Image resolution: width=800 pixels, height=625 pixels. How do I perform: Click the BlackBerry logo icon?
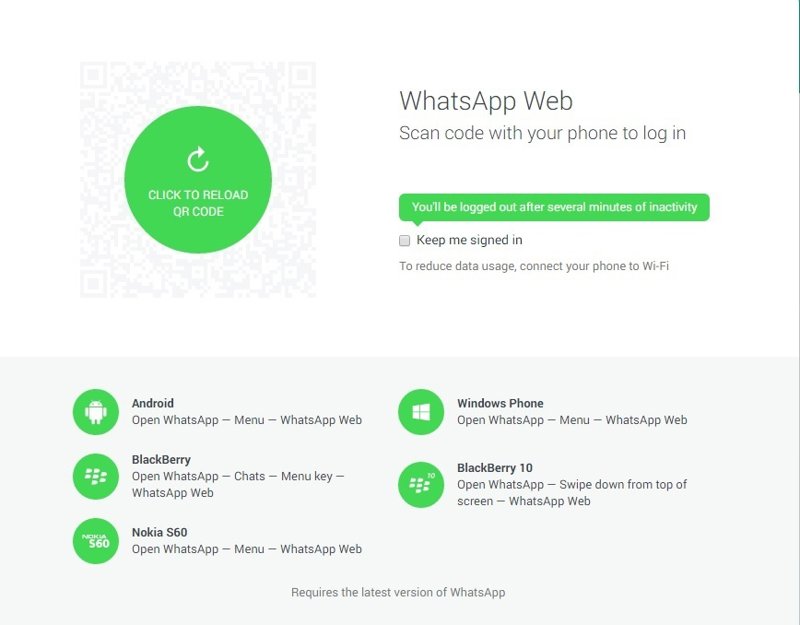point(95,477)
